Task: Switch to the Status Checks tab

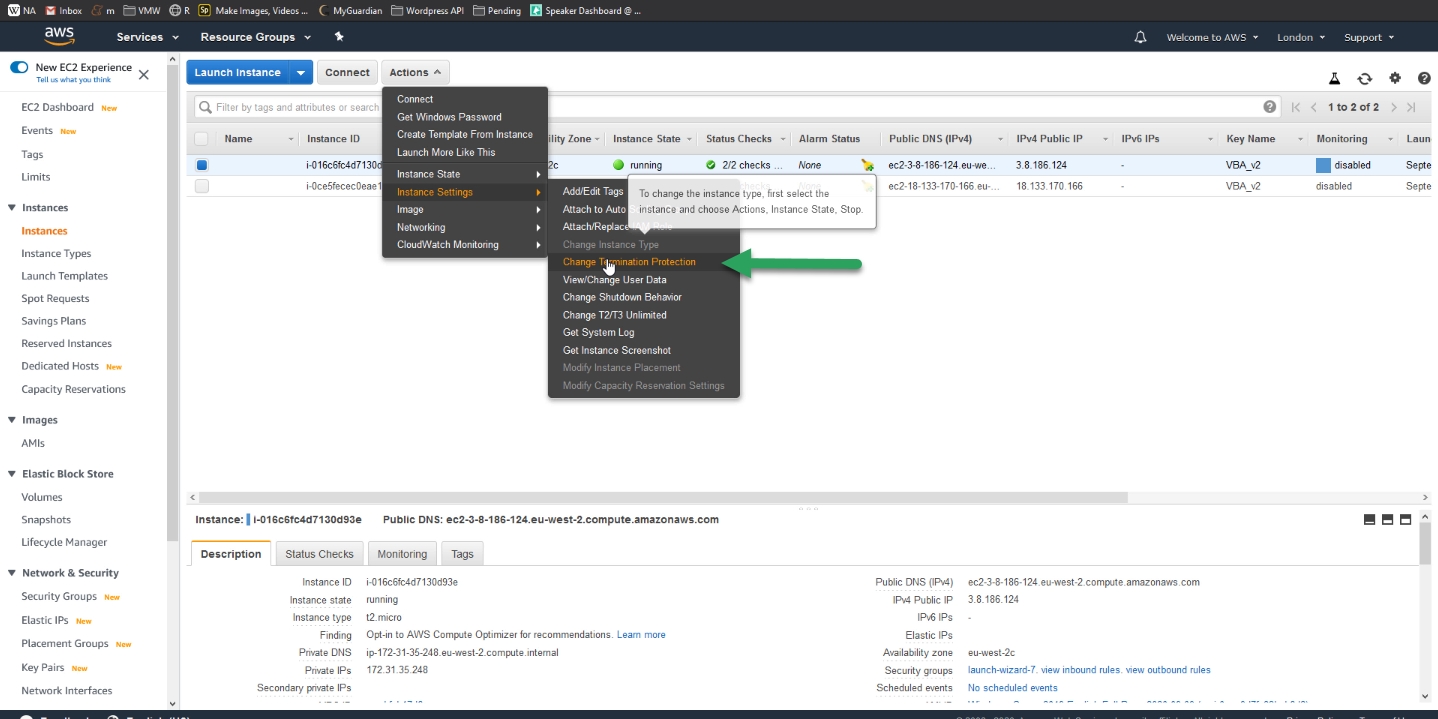Action: pos(319,554)
